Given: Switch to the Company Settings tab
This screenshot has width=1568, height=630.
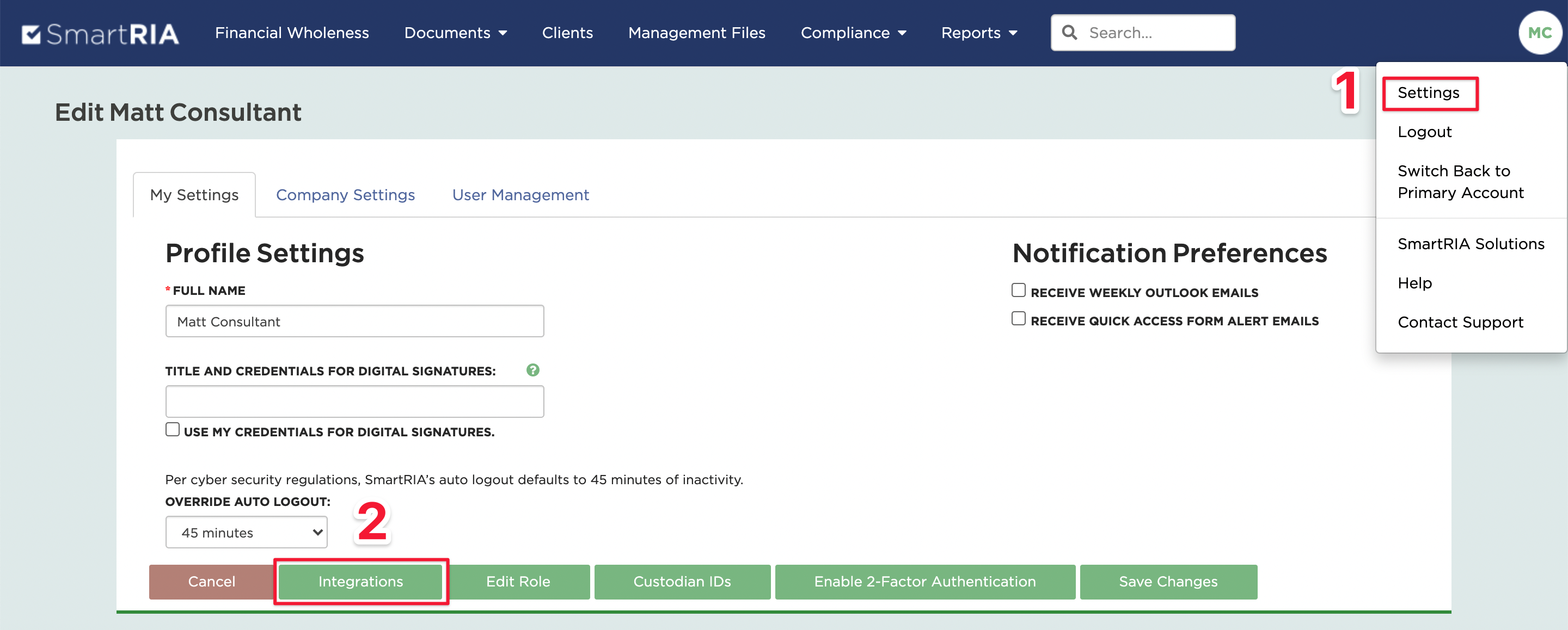Looking at the screenshot, I should (345, 195).
